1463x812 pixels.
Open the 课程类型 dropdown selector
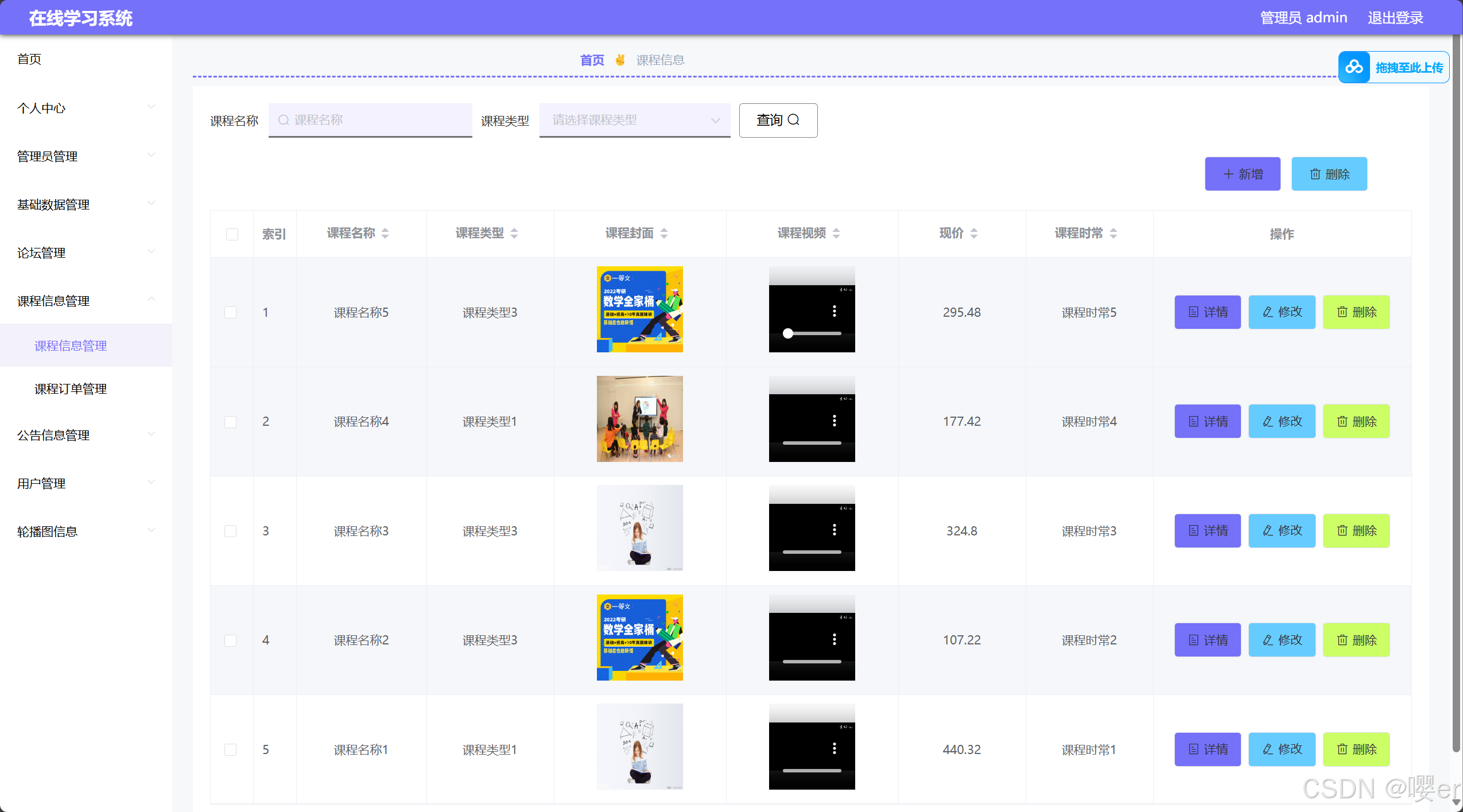[x=634, y=120]
